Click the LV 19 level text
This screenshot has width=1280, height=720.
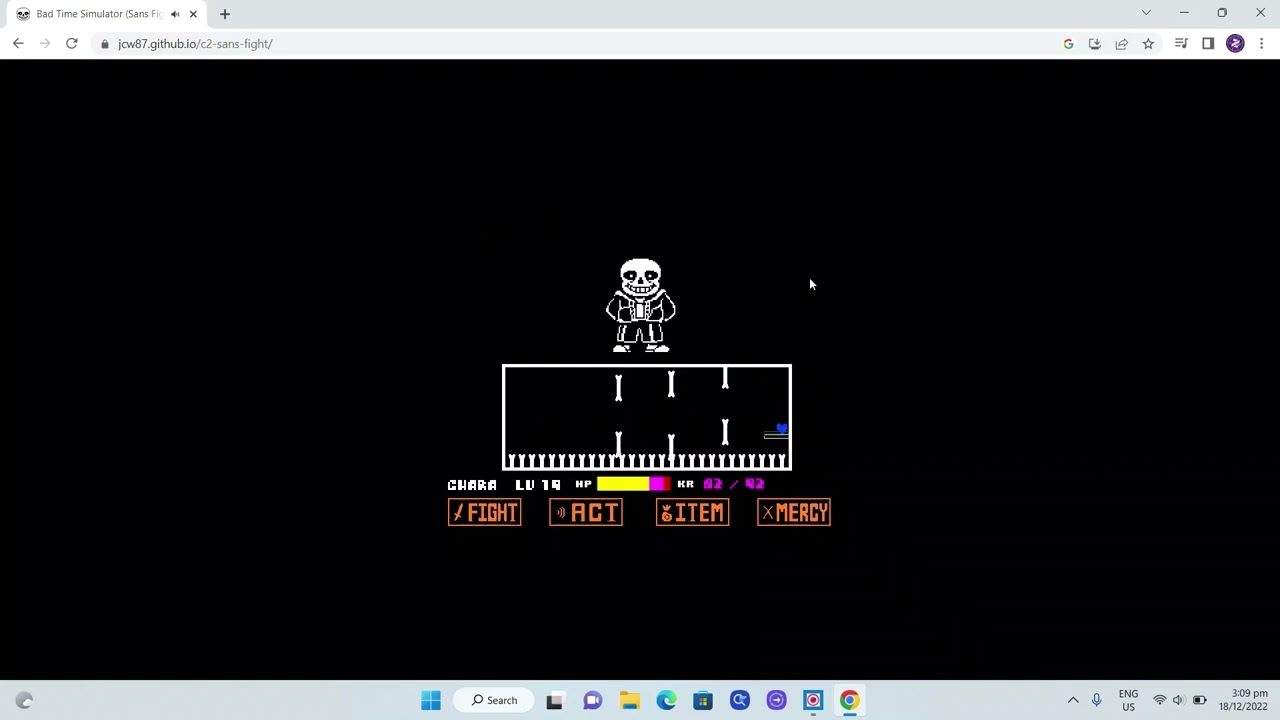coord(538,485)
